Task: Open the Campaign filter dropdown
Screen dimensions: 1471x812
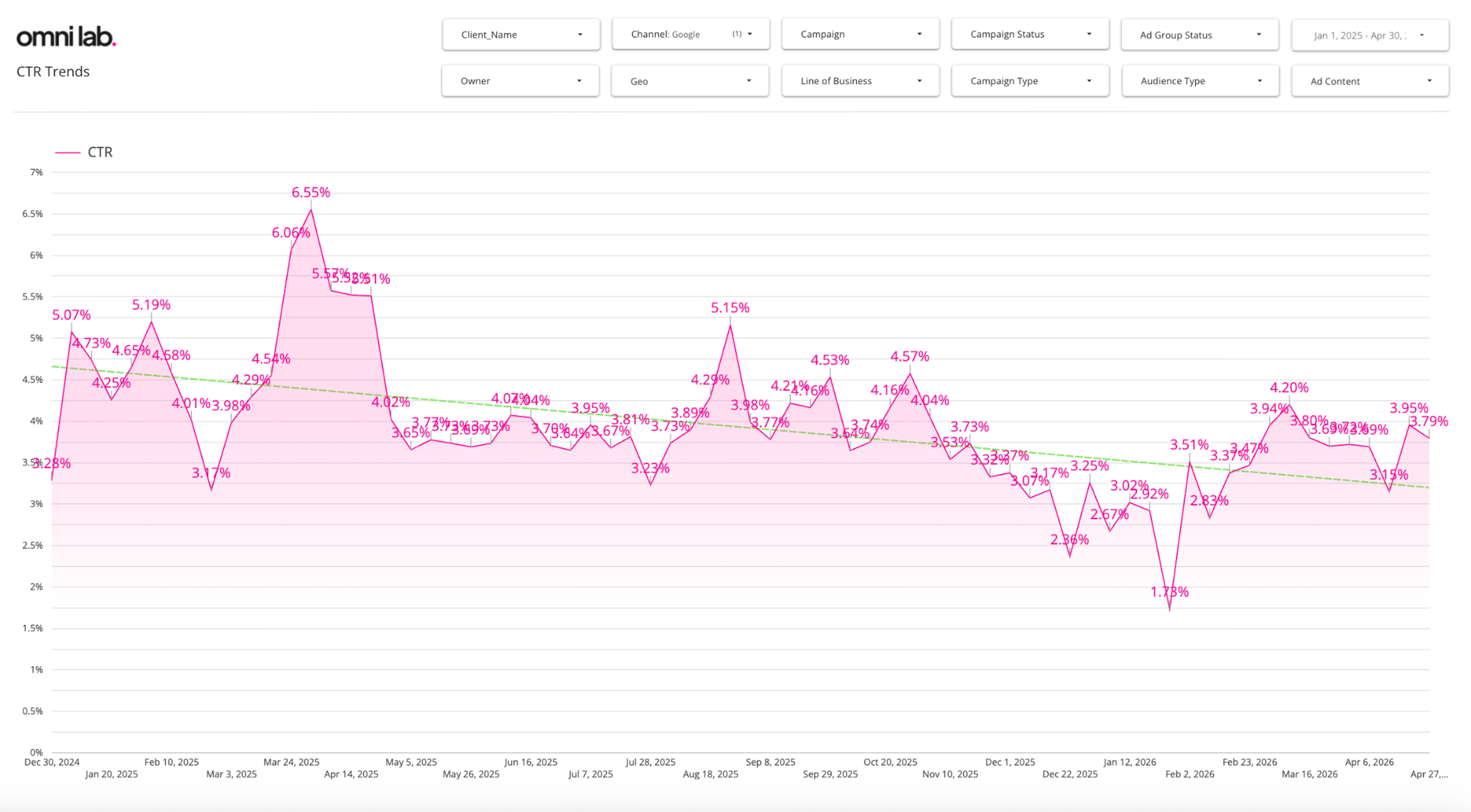Action: coord(860,34)
